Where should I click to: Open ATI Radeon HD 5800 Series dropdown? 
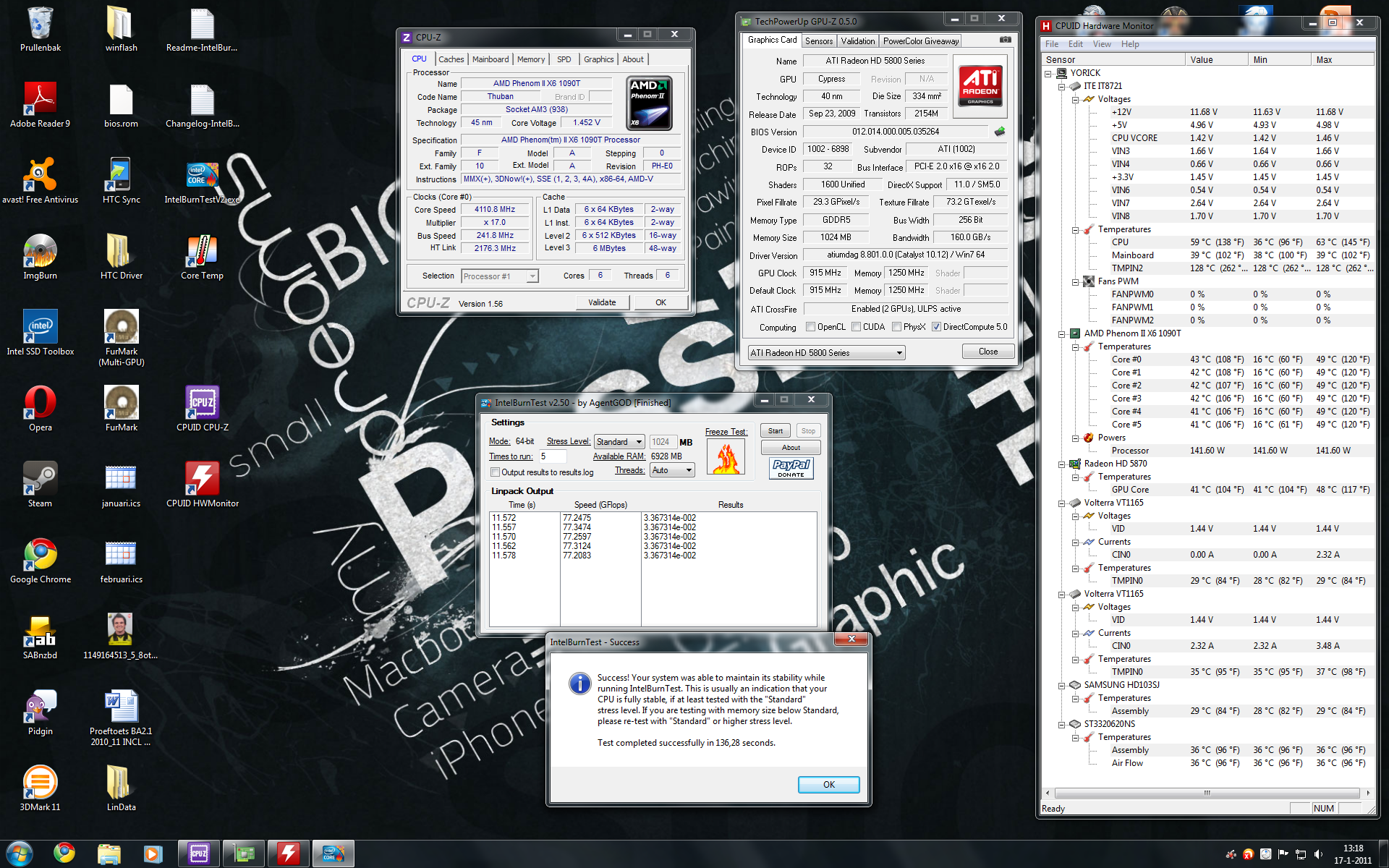pos(826,353)
